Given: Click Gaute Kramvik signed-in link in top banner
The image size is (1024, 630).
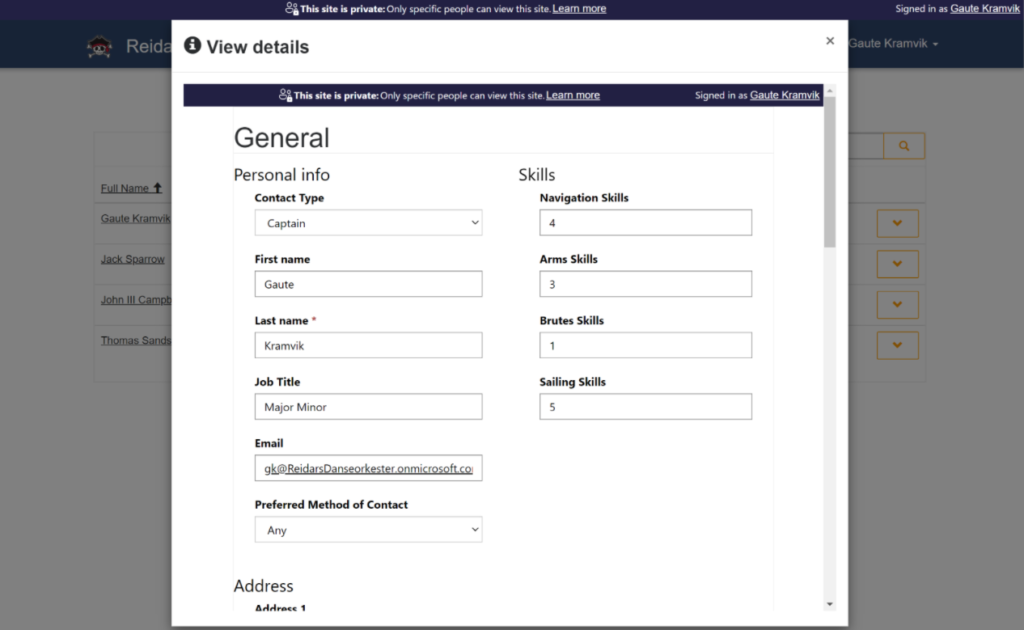Looking at the screenshot, I should 984,8.
